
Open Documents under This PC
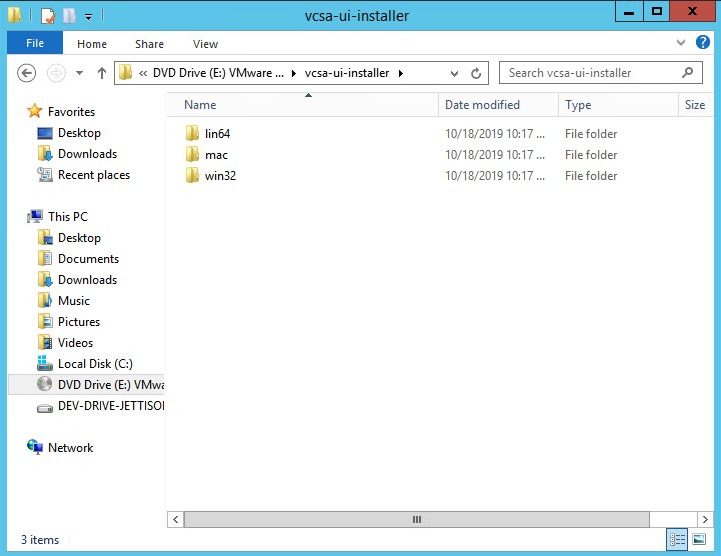(88, 259)
